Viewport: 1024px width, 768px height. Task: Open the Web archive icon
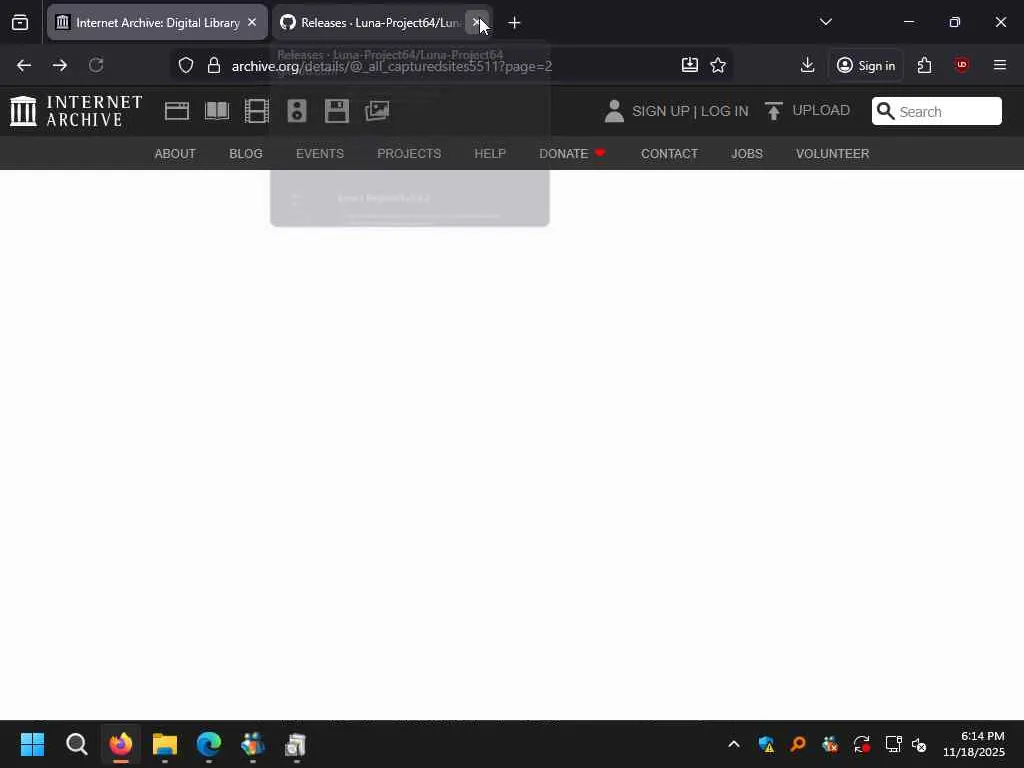coord(177,111)
